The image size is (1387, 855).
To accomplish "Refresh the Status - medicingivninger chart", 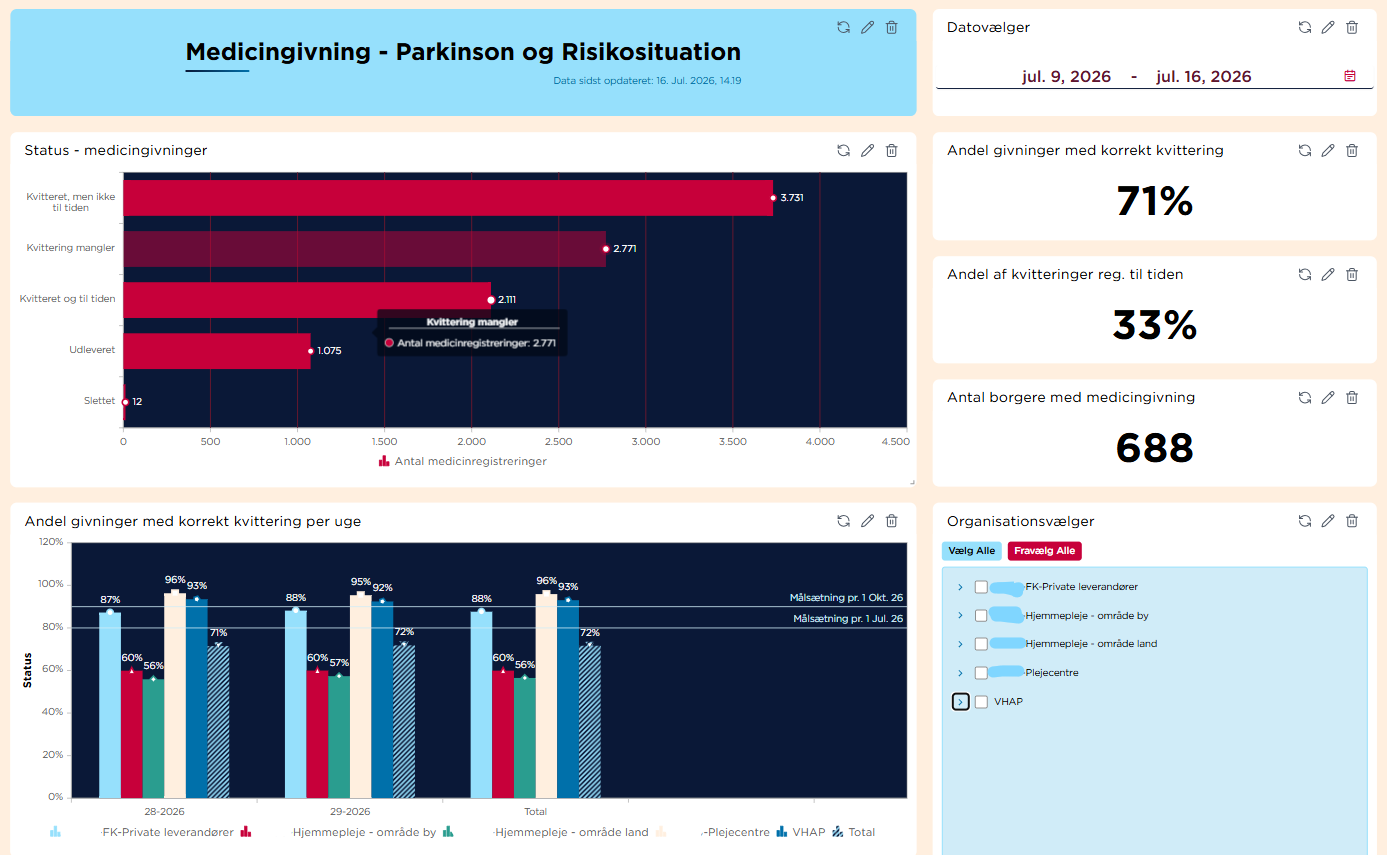I will 843,150.
